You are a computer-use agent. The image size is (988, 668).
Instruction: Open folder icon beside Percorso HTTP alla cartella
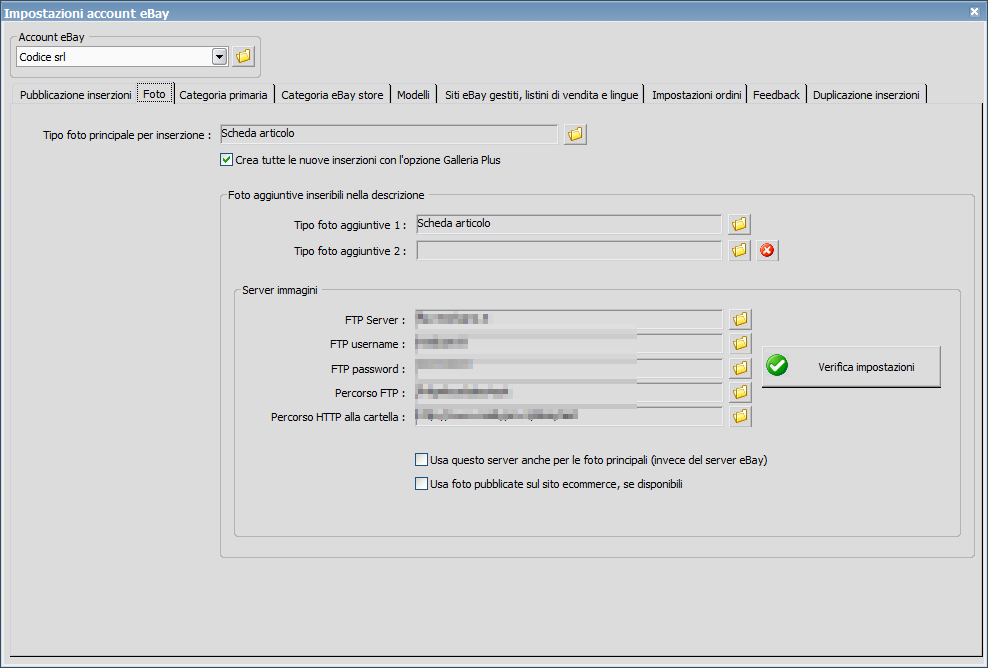click(740, 417)
